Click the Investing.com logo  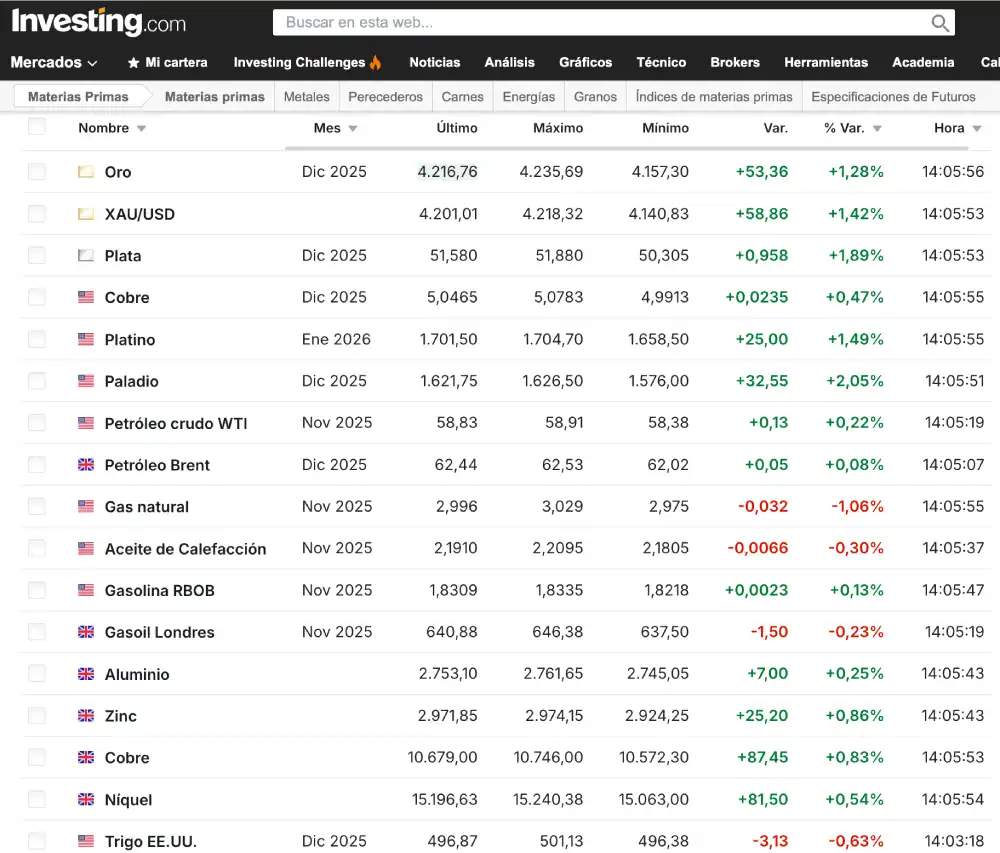coord(98,22)
